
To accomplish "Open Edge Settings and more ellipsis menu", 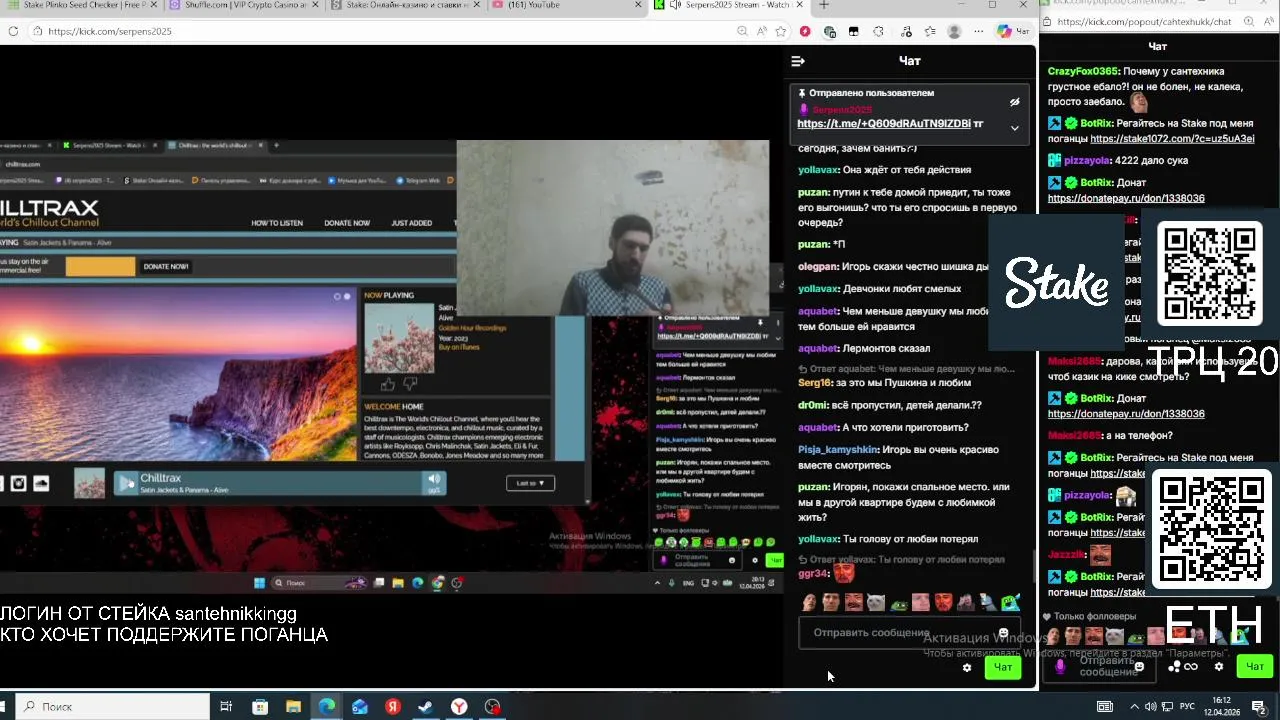I will (x=978, y=31).
